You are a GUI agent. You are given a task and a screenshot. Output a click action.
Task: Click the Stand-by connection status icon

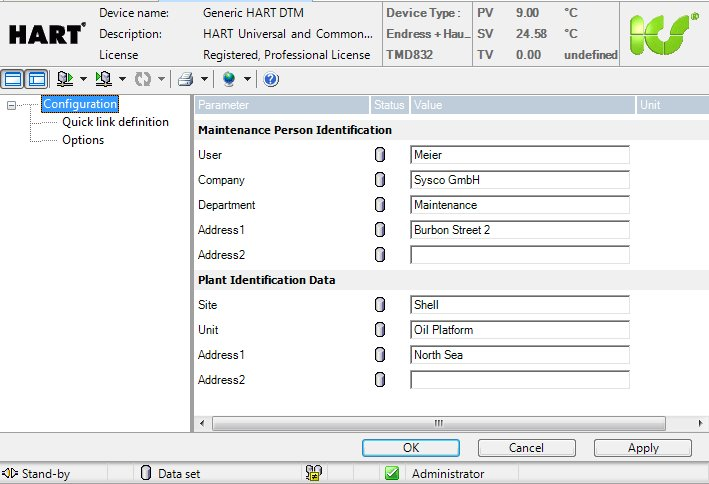(11, 474)
